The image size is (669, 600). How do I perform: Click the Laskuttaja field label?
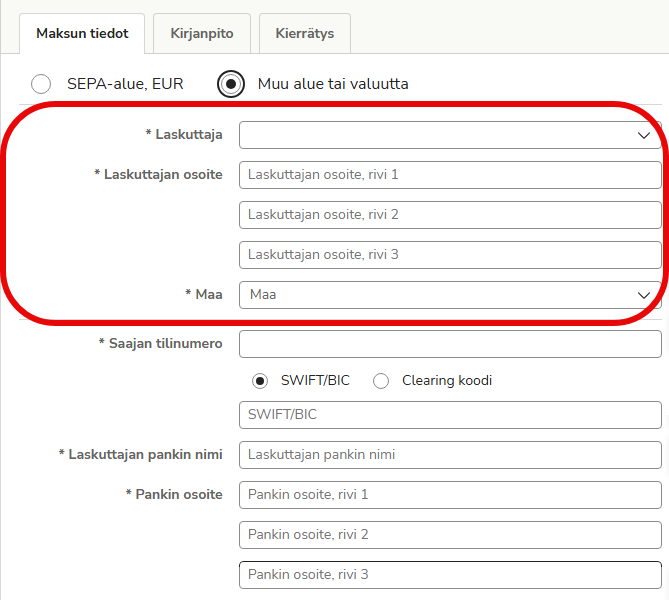(184, 134)
